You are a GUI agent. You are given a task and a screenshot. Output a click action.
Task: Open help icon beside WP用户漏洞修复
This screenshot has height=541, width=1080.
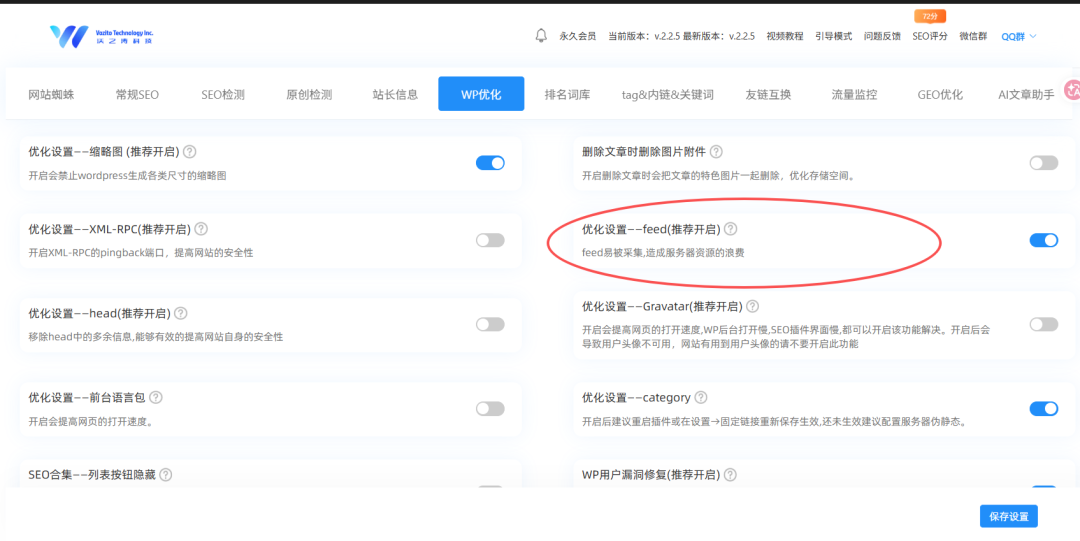(x=730, y=474)
